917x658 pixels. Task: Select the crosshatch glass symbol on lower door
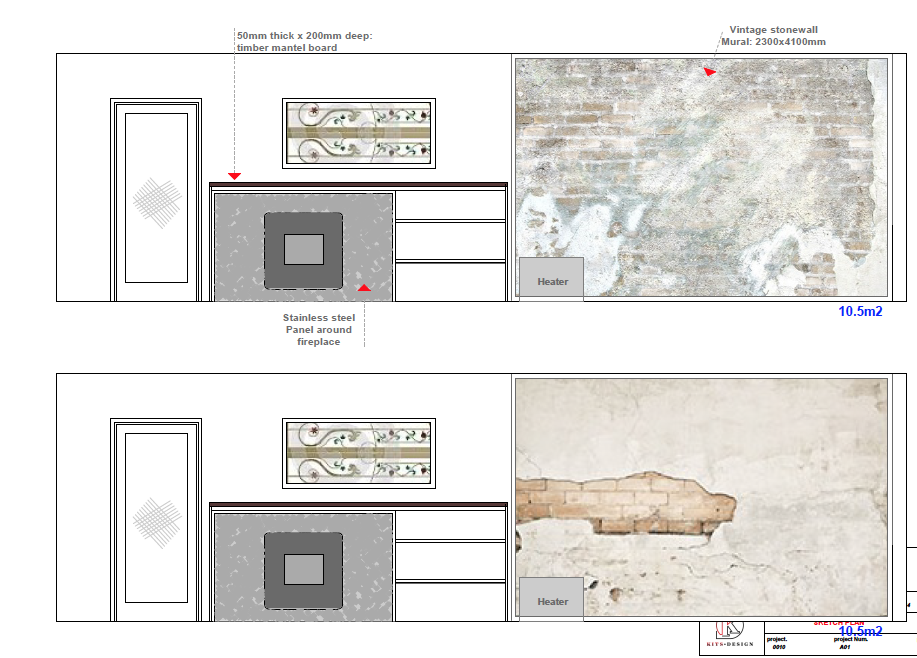(155, 523)
